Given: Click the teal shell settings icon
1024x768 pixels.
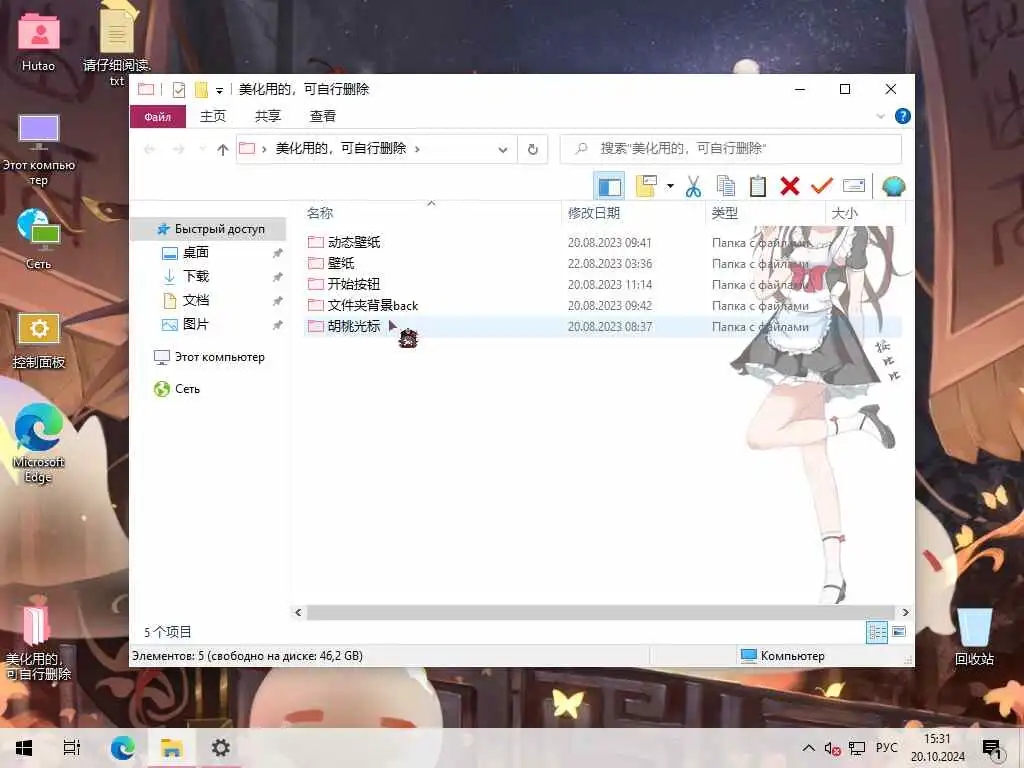Looking at the screenshot, I should point(893,187).
